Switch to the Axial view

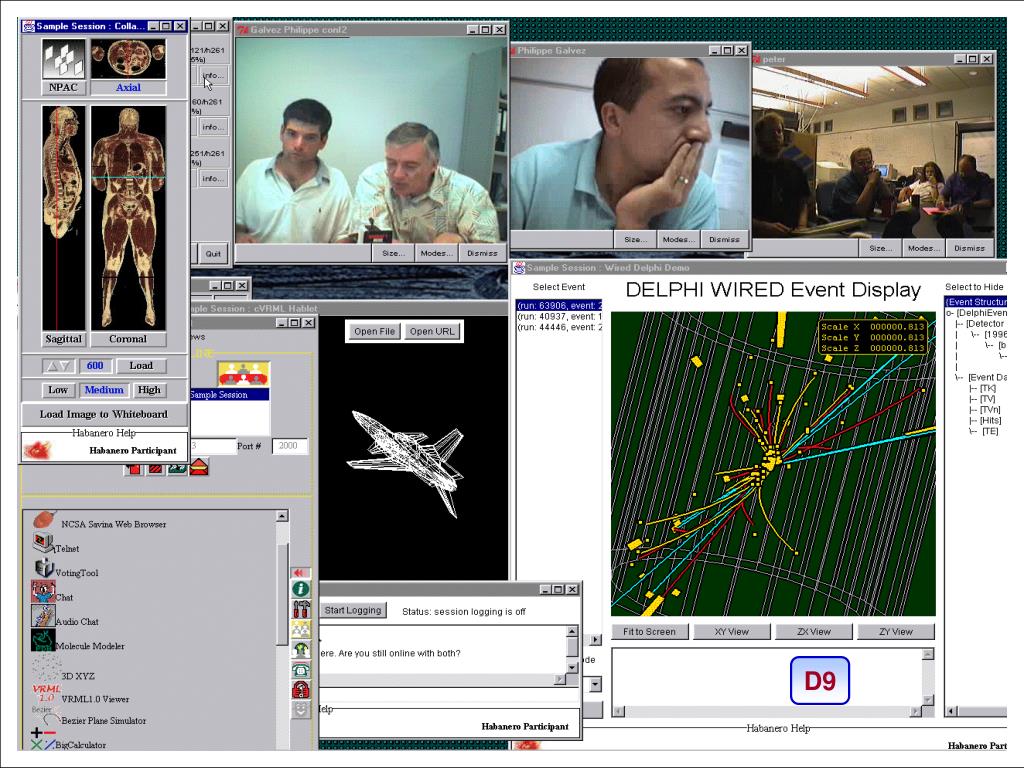[128, 88]
